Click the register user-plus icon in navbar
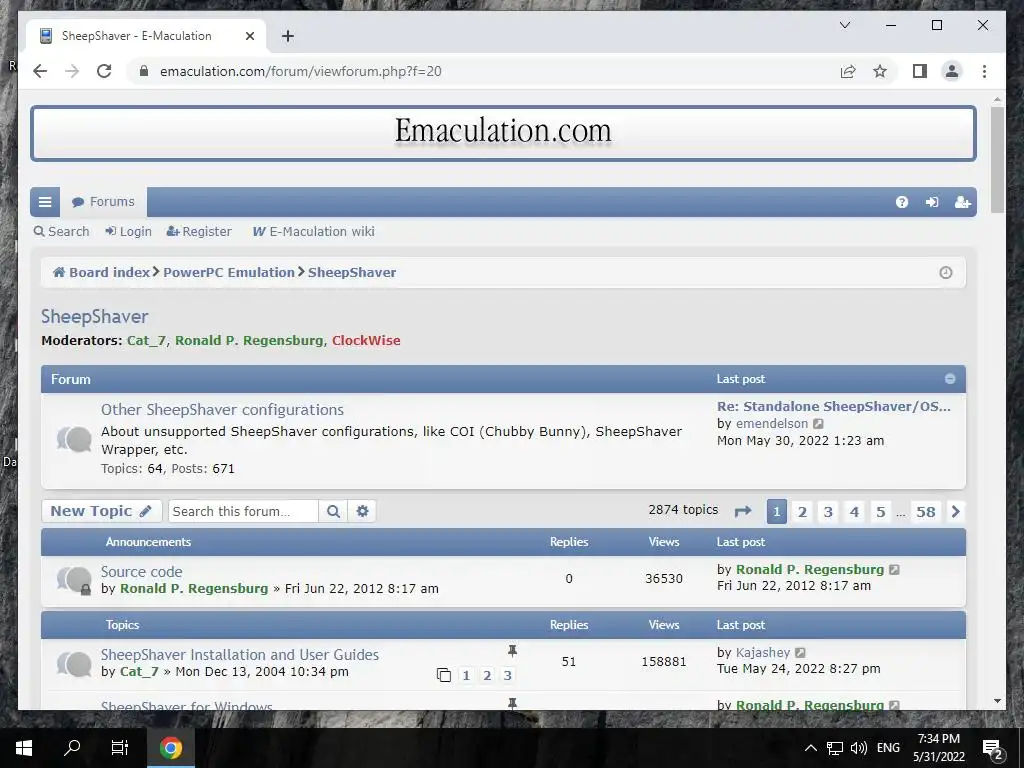The image size is (1024, 768). pyautogui.click(x=963, y=202)
